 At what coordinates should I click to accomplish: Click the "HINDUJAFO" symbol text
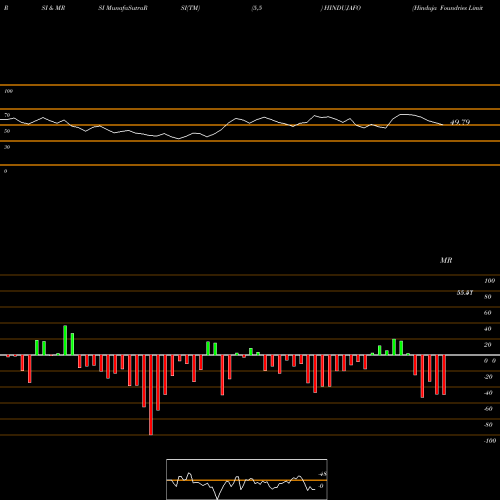(x=342, y=8)
